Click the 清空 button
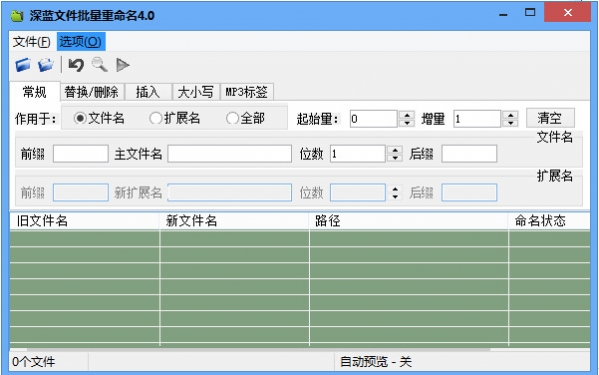The width and height of the screenshot is (599, 375). click(550, 118)
